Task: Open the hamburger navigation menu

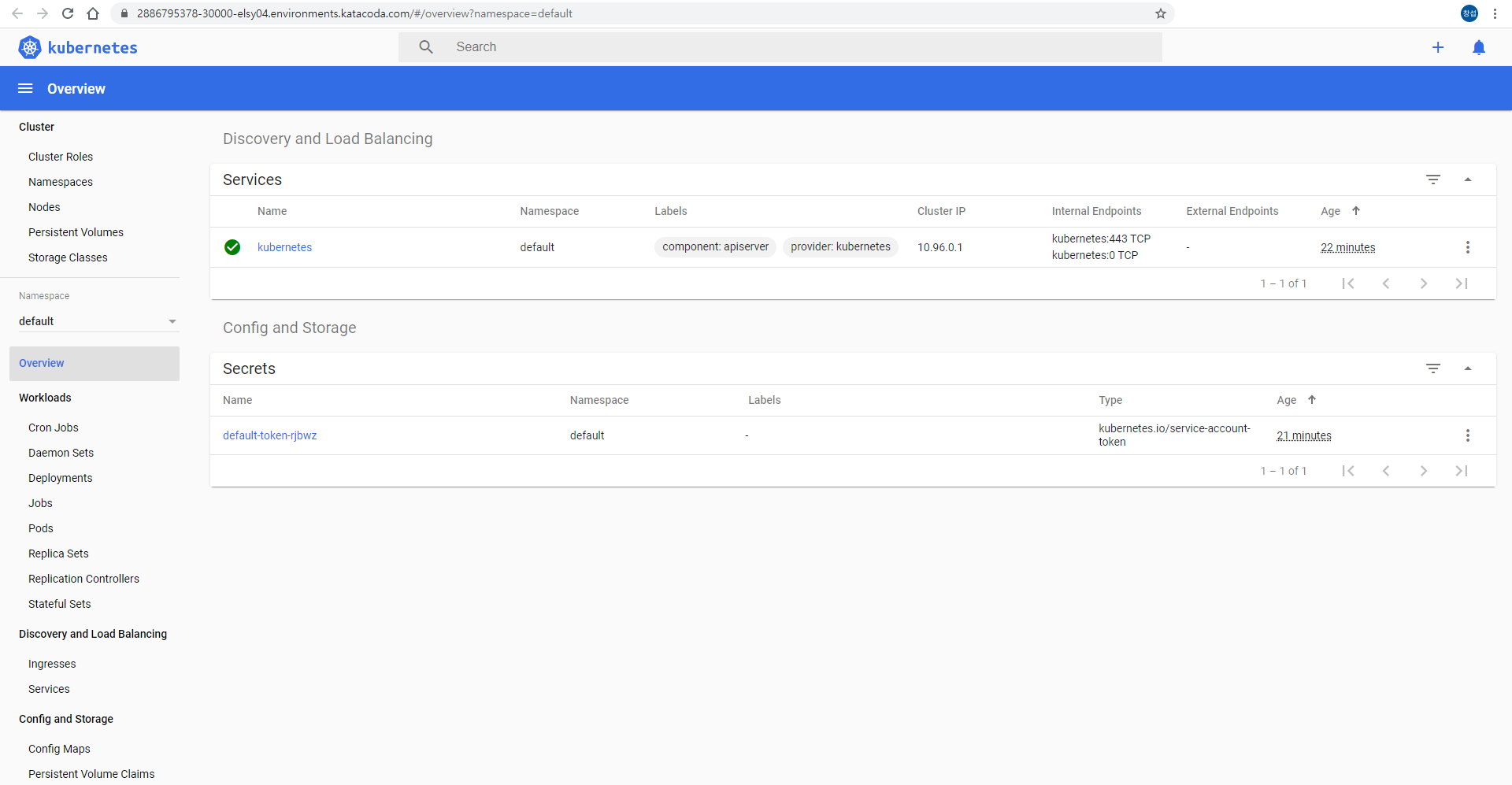Action: [x=25, y=88]
